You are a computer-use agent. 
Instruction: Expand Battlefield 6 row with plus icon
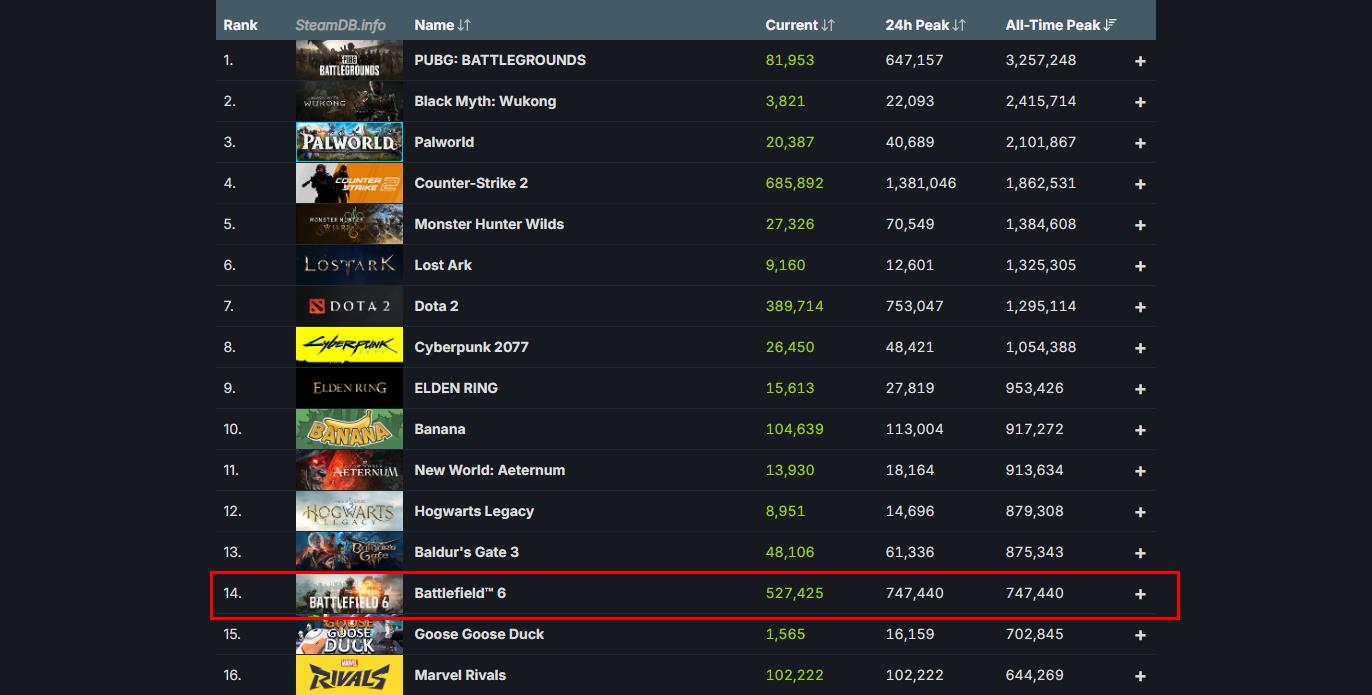tap(1140, 594)
